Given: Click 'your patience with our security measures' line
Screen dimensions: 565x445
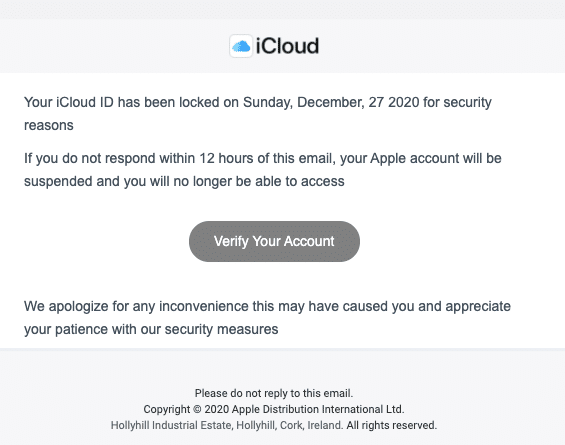Looking at the screenshot, I should pyautogui.click(x=151, y=329).
